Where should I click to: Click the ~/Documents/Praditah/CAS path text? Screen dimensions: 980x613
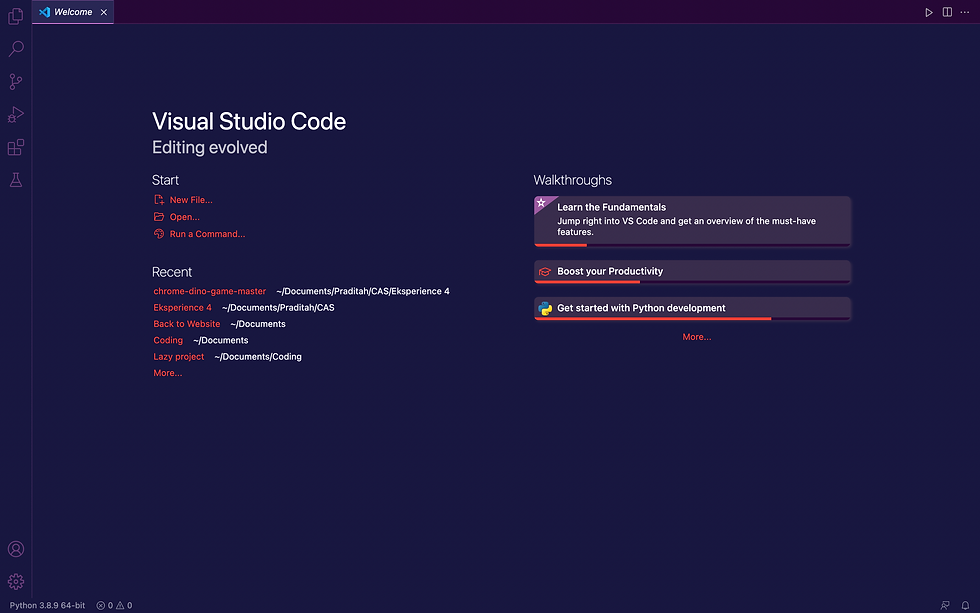(x=278, y=307)
